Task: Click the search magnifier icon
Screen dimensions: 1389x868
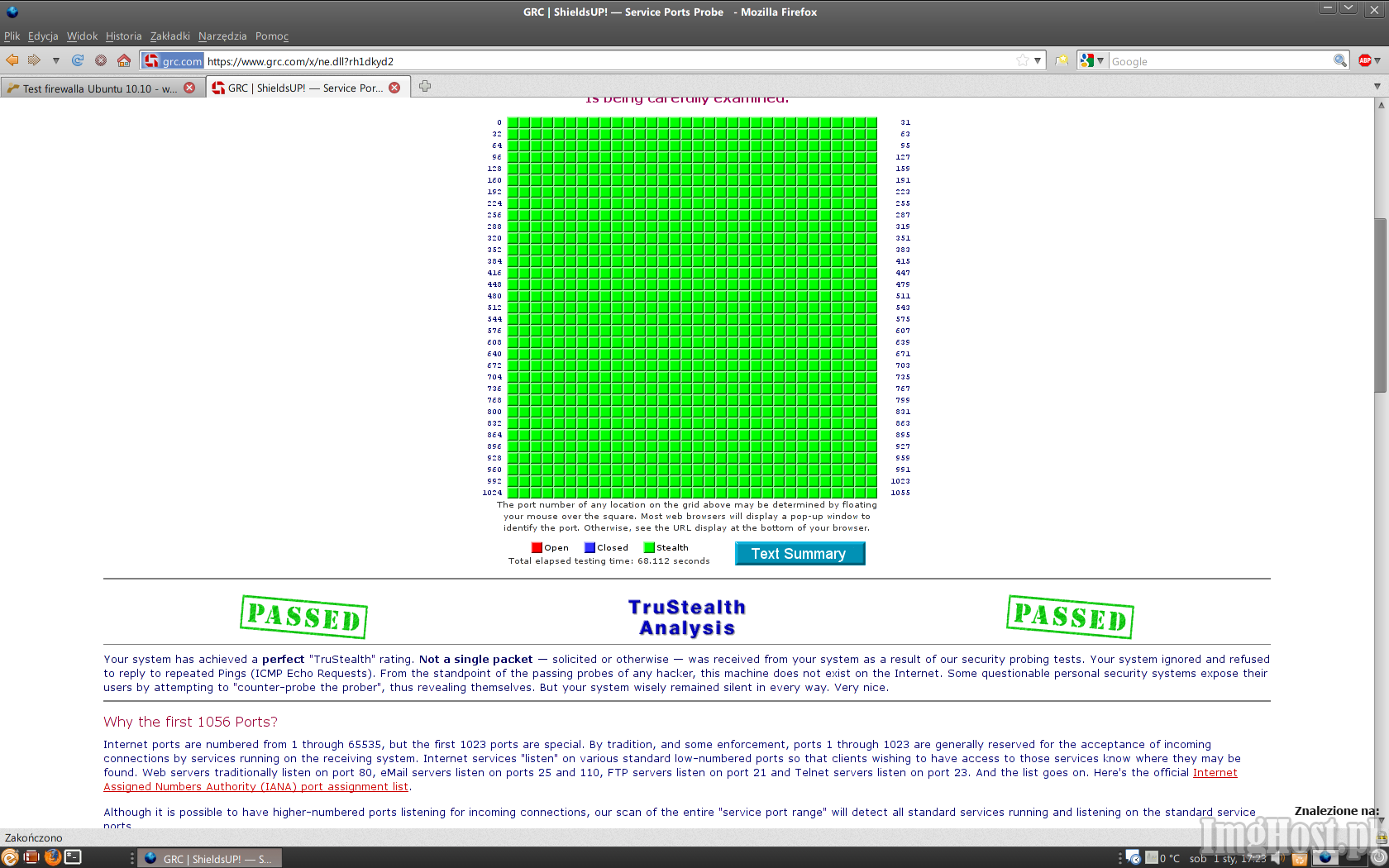Action: (x=1340, y=60)
